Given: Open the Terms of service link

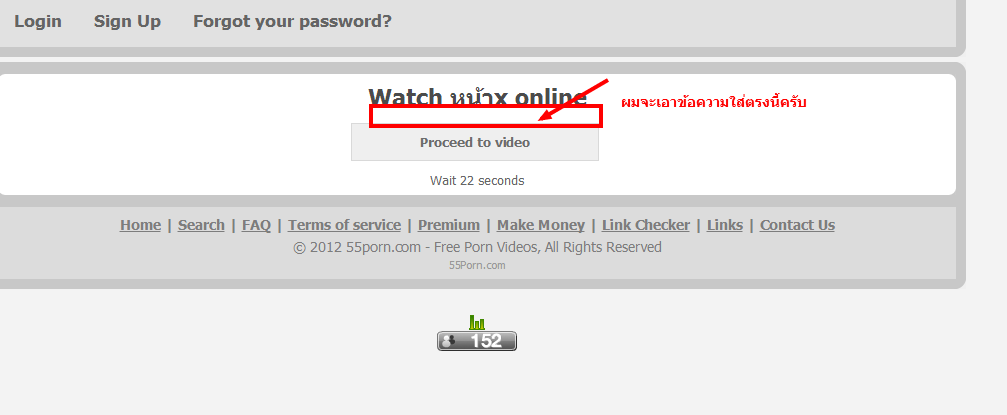Looking at the screenshot, I should click(344, 225).
